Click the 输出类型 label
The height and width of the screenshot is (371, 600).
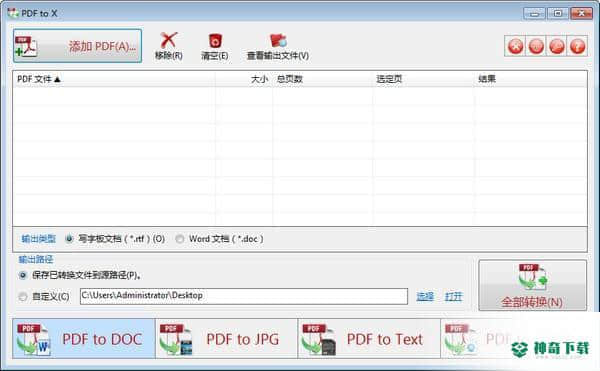(x=38, y=239)
